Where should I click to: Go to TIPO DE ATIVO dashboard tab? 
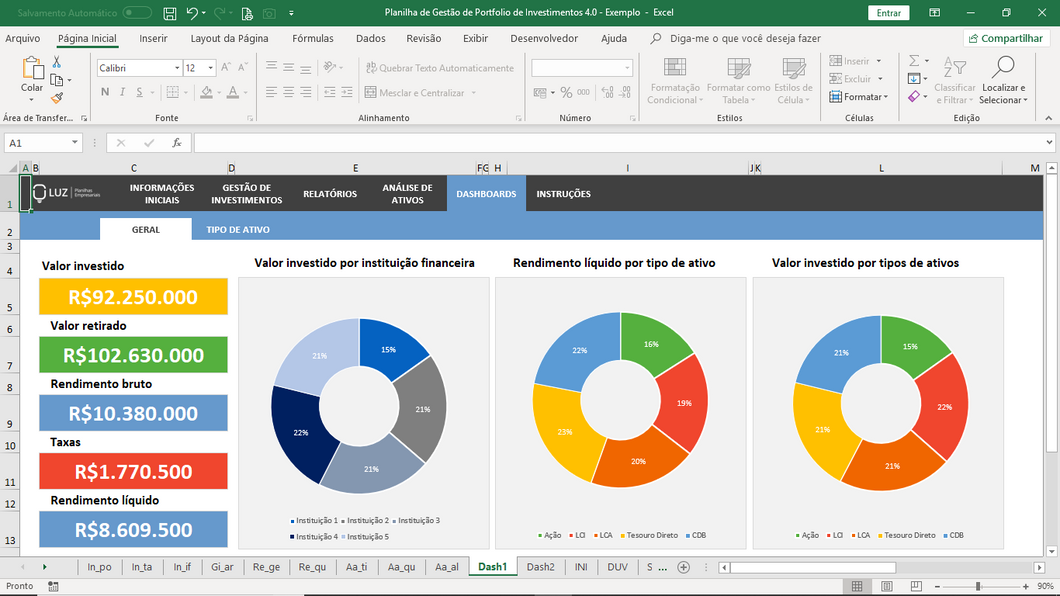238,229
